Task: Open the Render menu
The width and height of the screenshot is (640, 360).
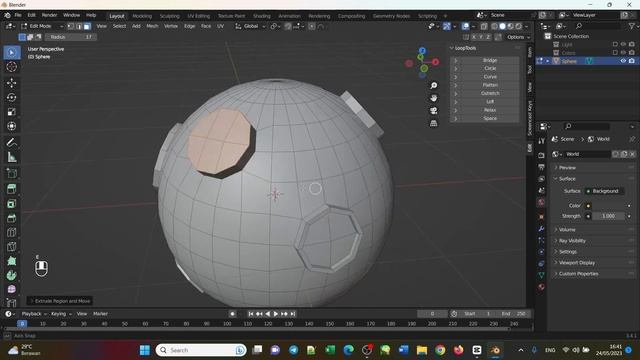Action: pos(49,15)
